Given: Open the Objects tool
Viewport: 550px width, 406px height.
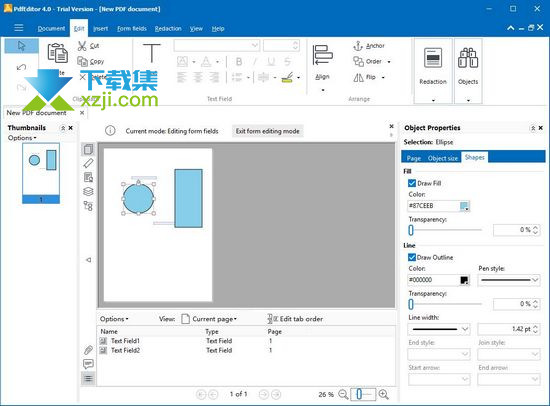Looking at the screenshot, I should coord(468,71).
